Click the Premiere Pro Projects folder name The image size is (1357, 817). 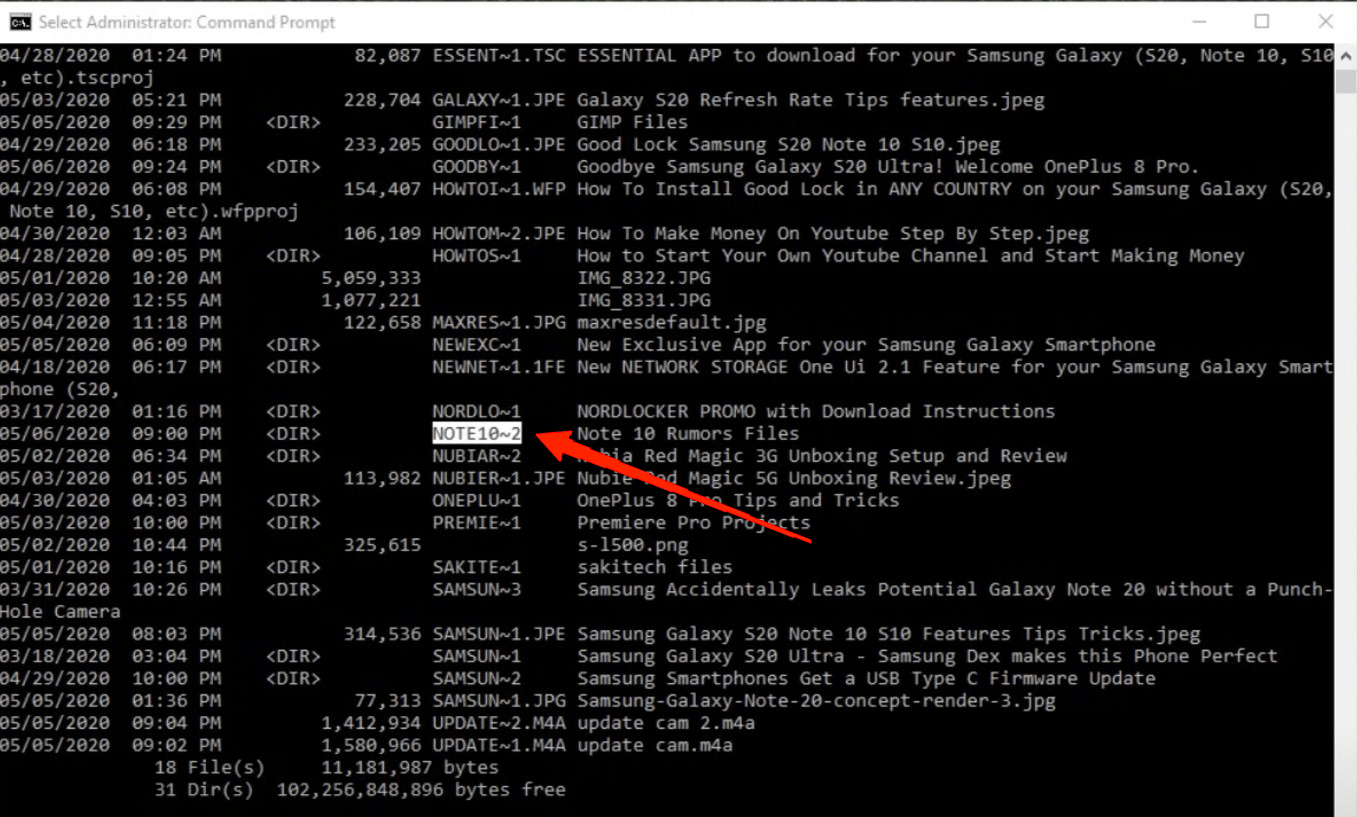tap(694, 522)
